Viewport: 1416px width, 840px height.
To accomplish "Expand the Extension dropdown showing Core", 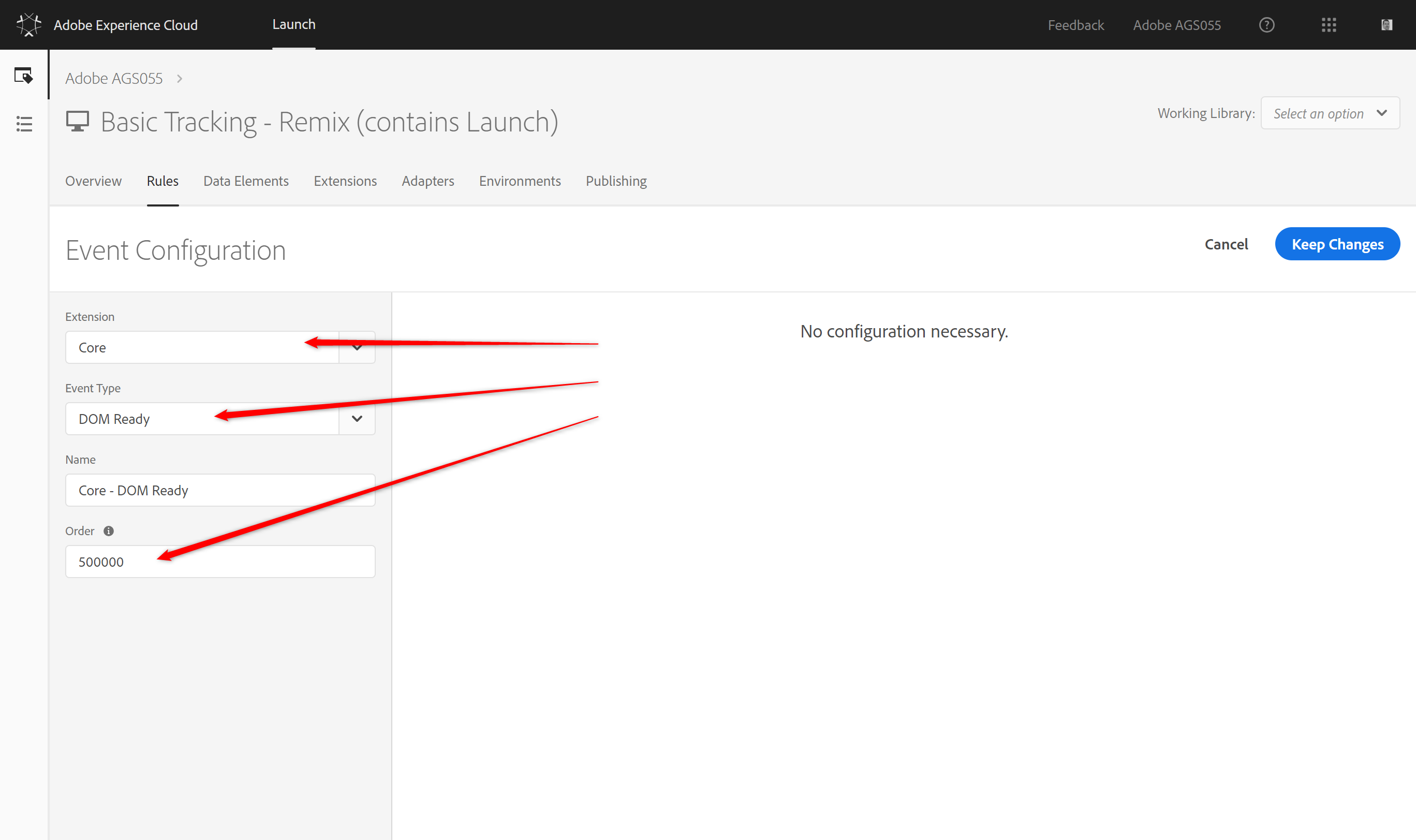I will point(357,348).
